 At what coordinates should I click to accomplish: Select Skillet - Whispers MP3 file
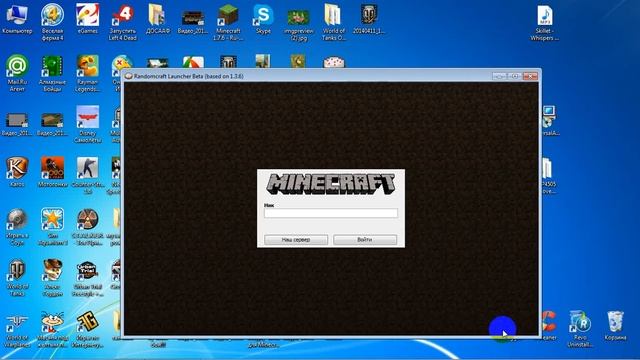(x=544, y=22)
